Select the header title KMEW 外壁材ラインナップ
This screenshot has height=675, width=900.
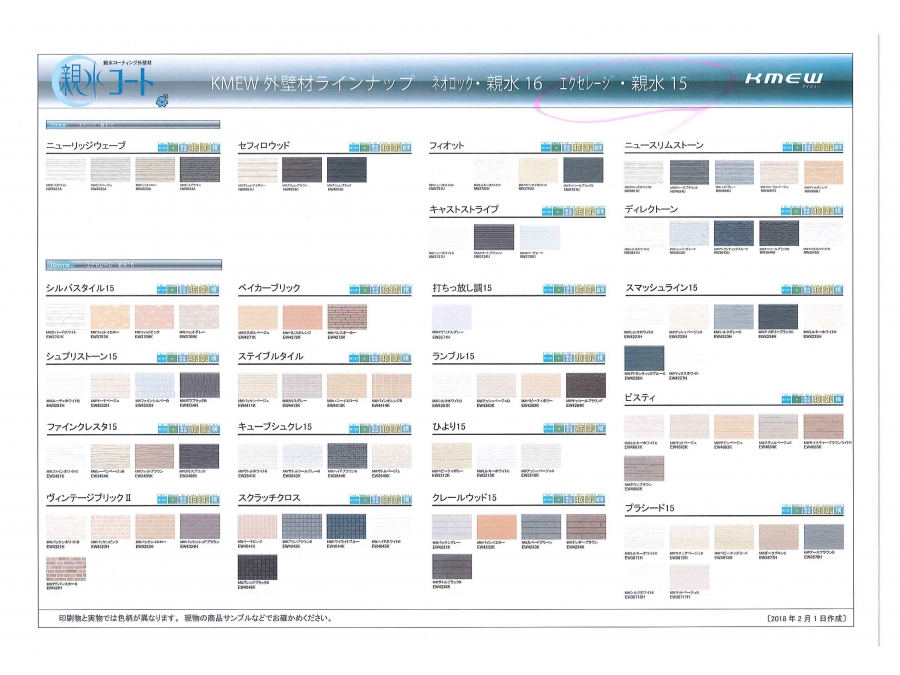(x=312, y=84)
